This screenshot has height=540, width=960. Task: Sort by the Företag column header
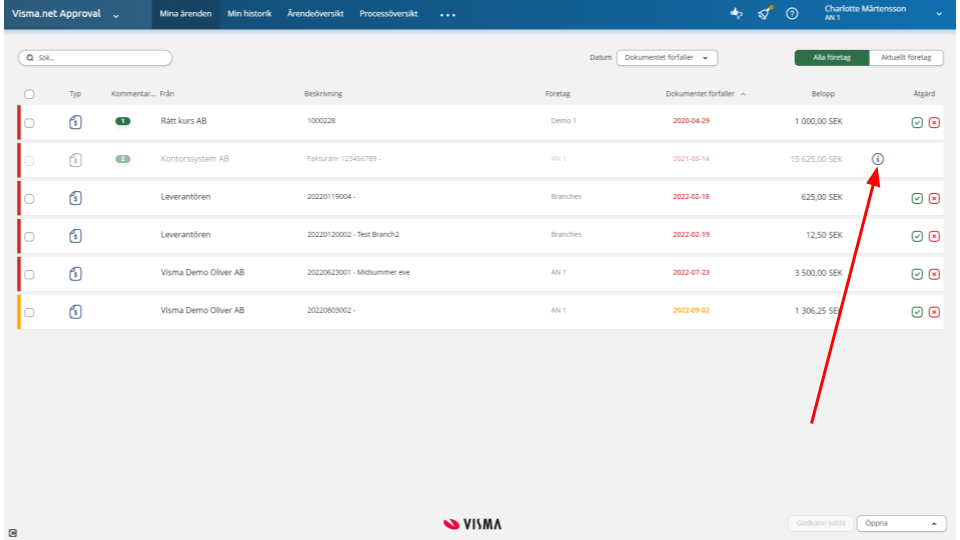click(x=557, y=94)
